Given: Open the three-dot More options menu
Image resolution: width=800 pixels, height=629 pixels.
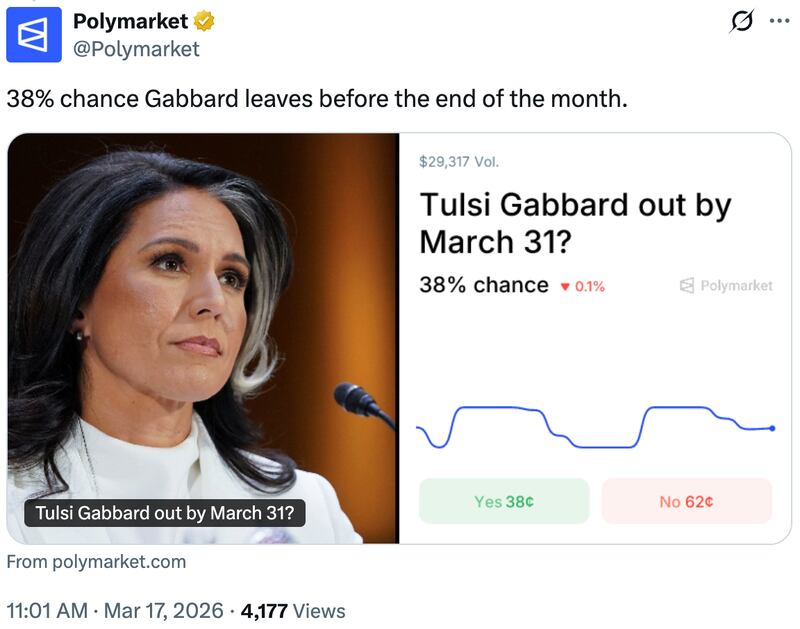Looking at the screenshot, I should point(778,21).
